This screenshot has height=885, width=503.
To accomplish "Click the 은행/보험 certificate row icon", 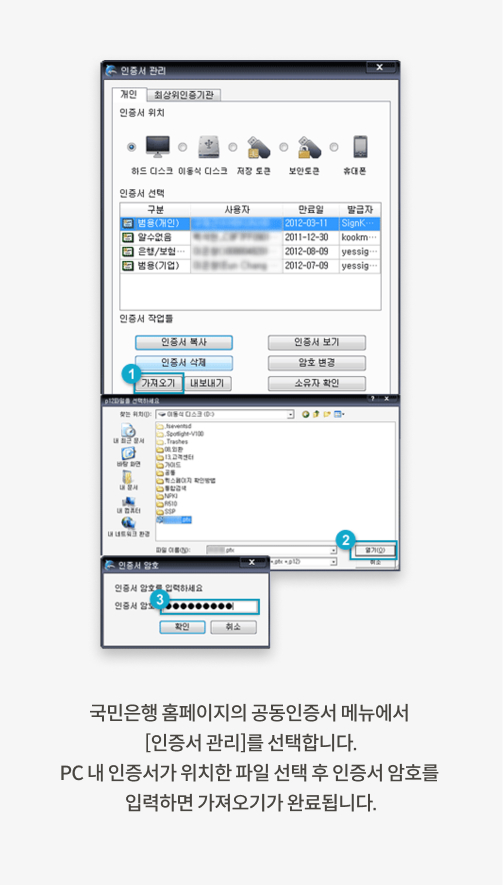I will pos(128,251).
